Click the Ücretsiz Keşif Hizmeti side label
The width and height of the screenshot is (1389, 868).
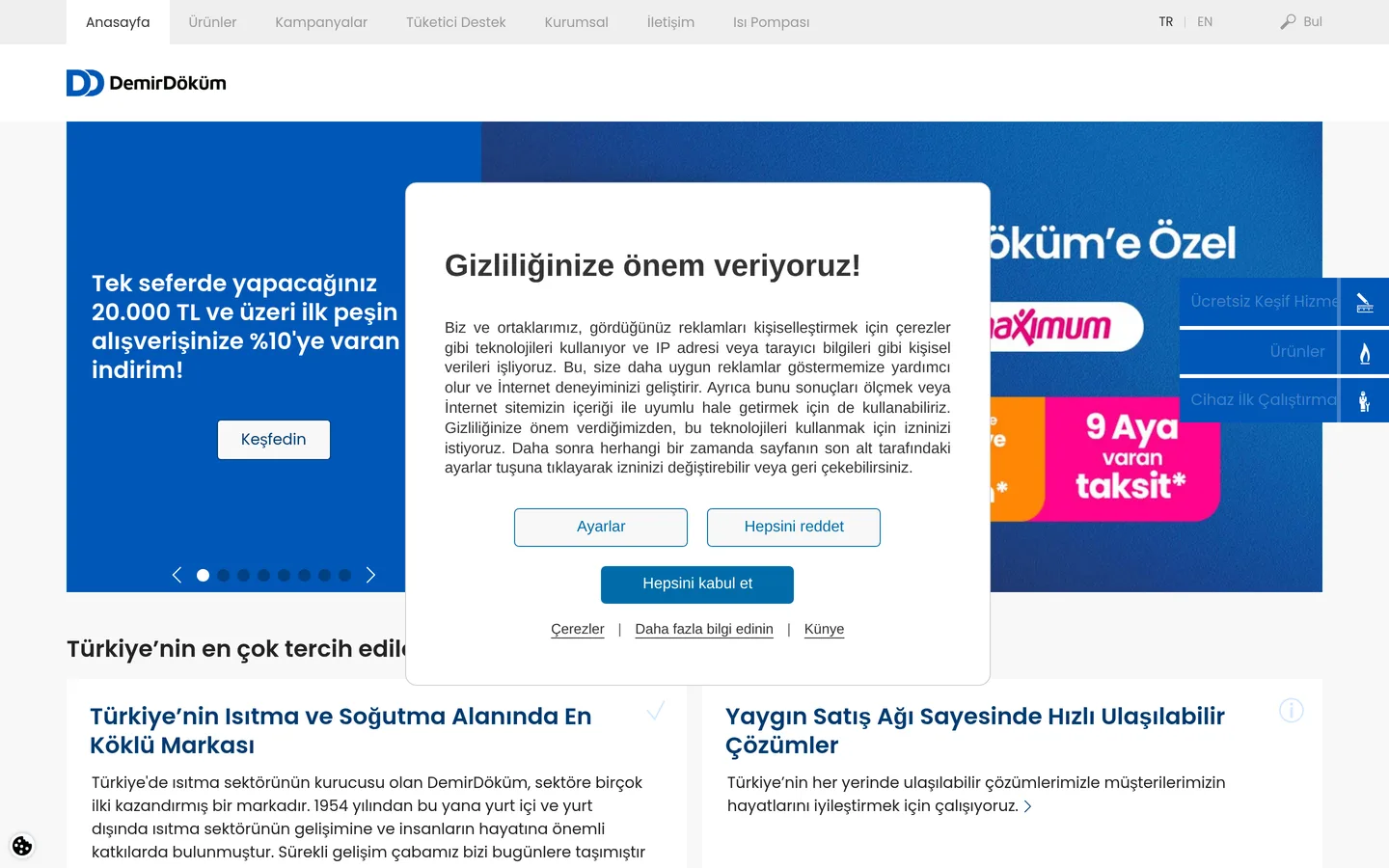pos(1265,302)
